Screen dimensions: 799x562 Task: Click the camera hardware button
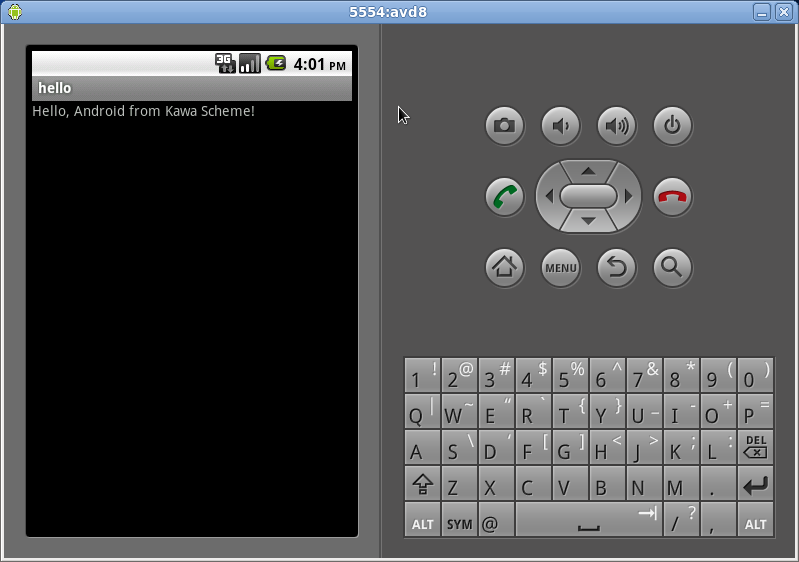pyautogui.click(x=504, y=125)
